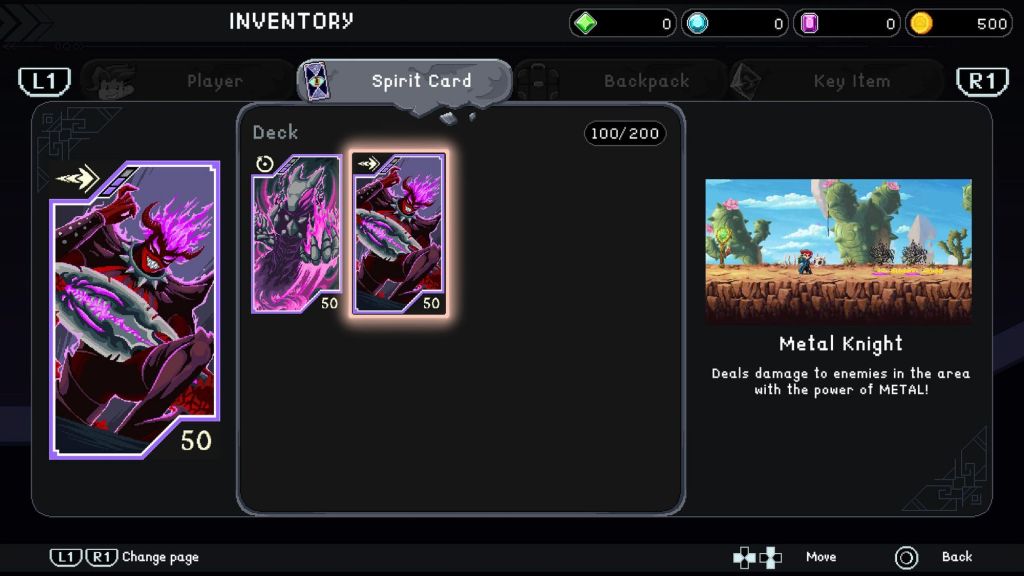Click the Player tab's character portrait icon
This screenshot has width=1024, height=576.
tap(114, 81)
